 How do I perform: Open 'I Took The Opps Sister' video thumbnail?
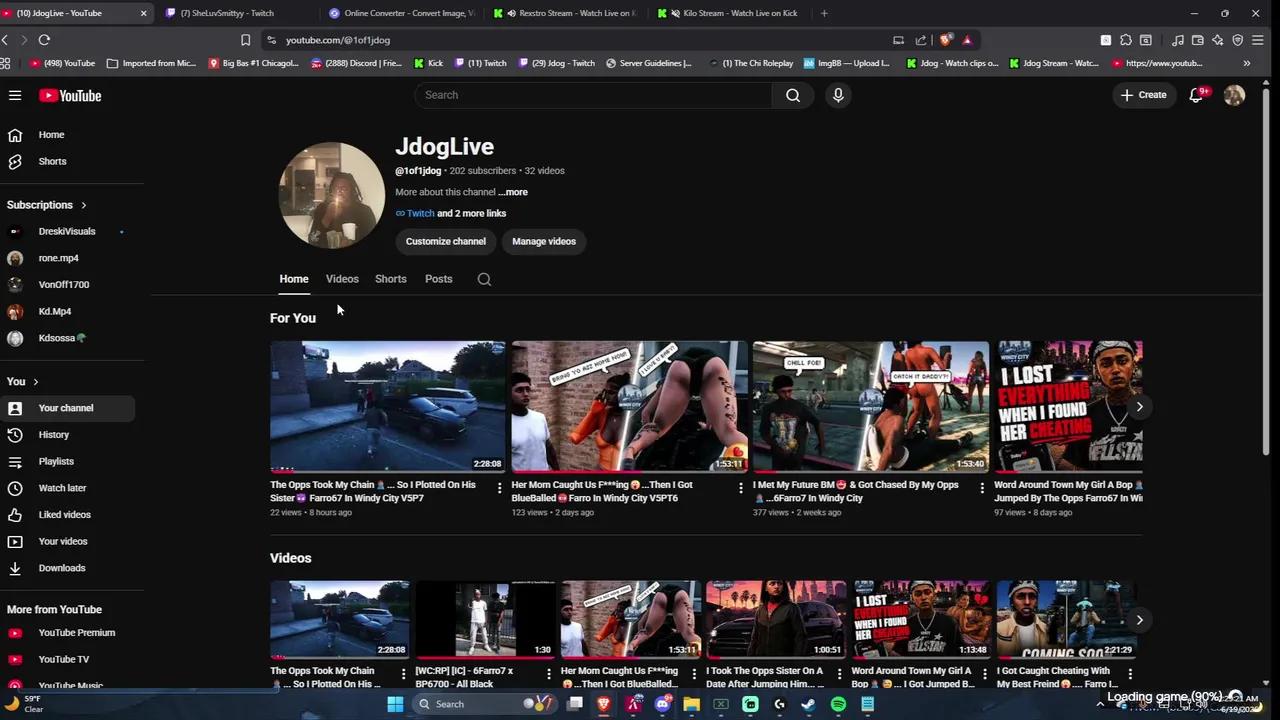tap(776, 619)
